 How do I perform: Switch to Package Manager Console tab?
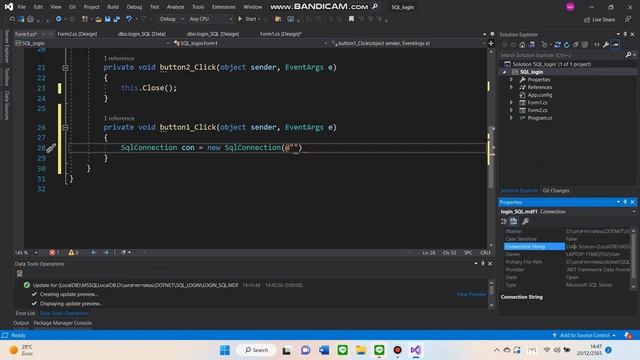62,323
